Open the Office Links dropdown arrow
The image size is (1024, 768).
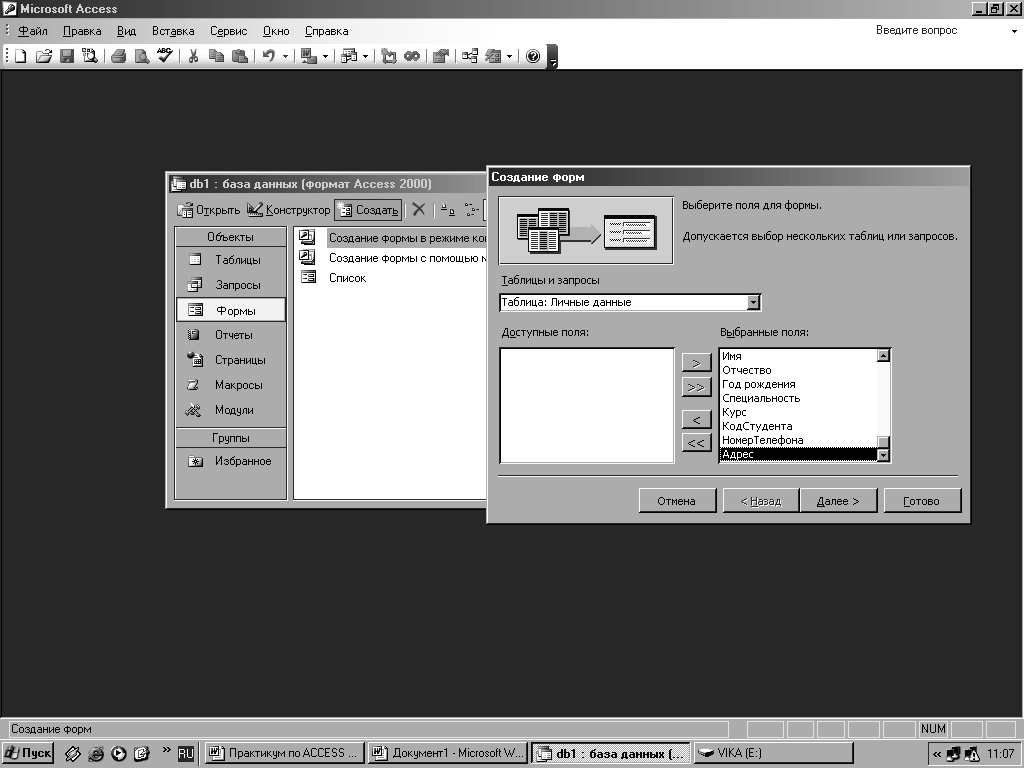[325, 57]
